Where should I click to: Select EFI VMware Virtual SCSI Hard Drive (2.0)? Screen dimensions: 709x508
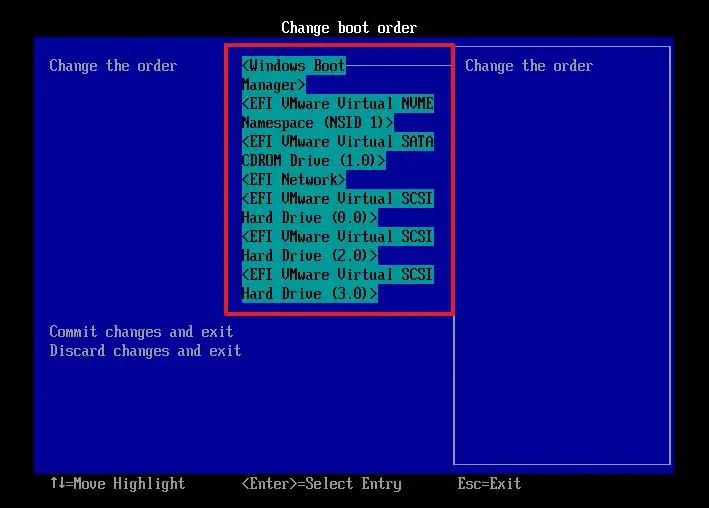click(338, 246)
